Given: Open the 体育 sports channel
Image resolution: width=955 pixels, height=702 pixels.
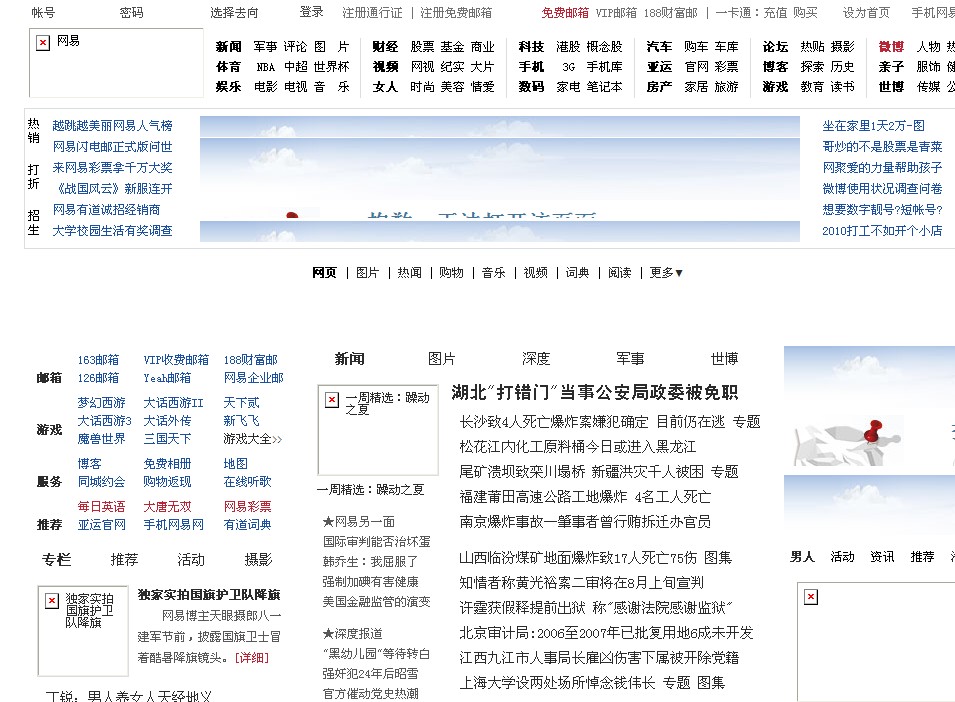Looking at the screenshot, I should (228, 67).
